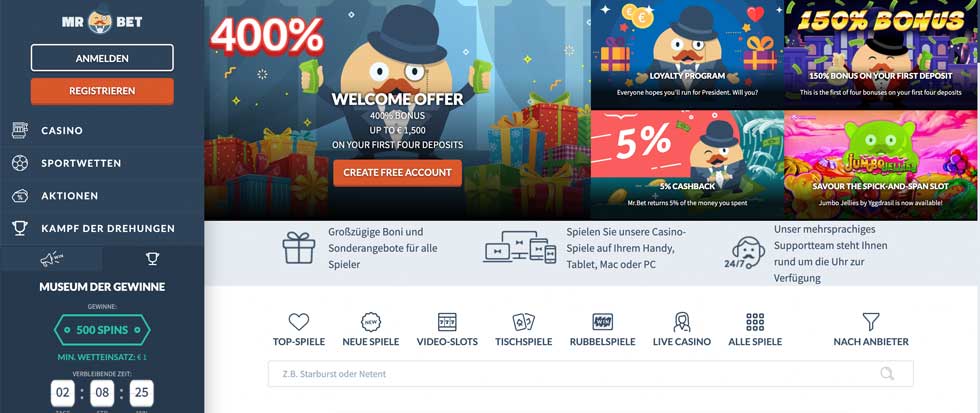Select the Neue Spiele badge icon

click(371, 322)
